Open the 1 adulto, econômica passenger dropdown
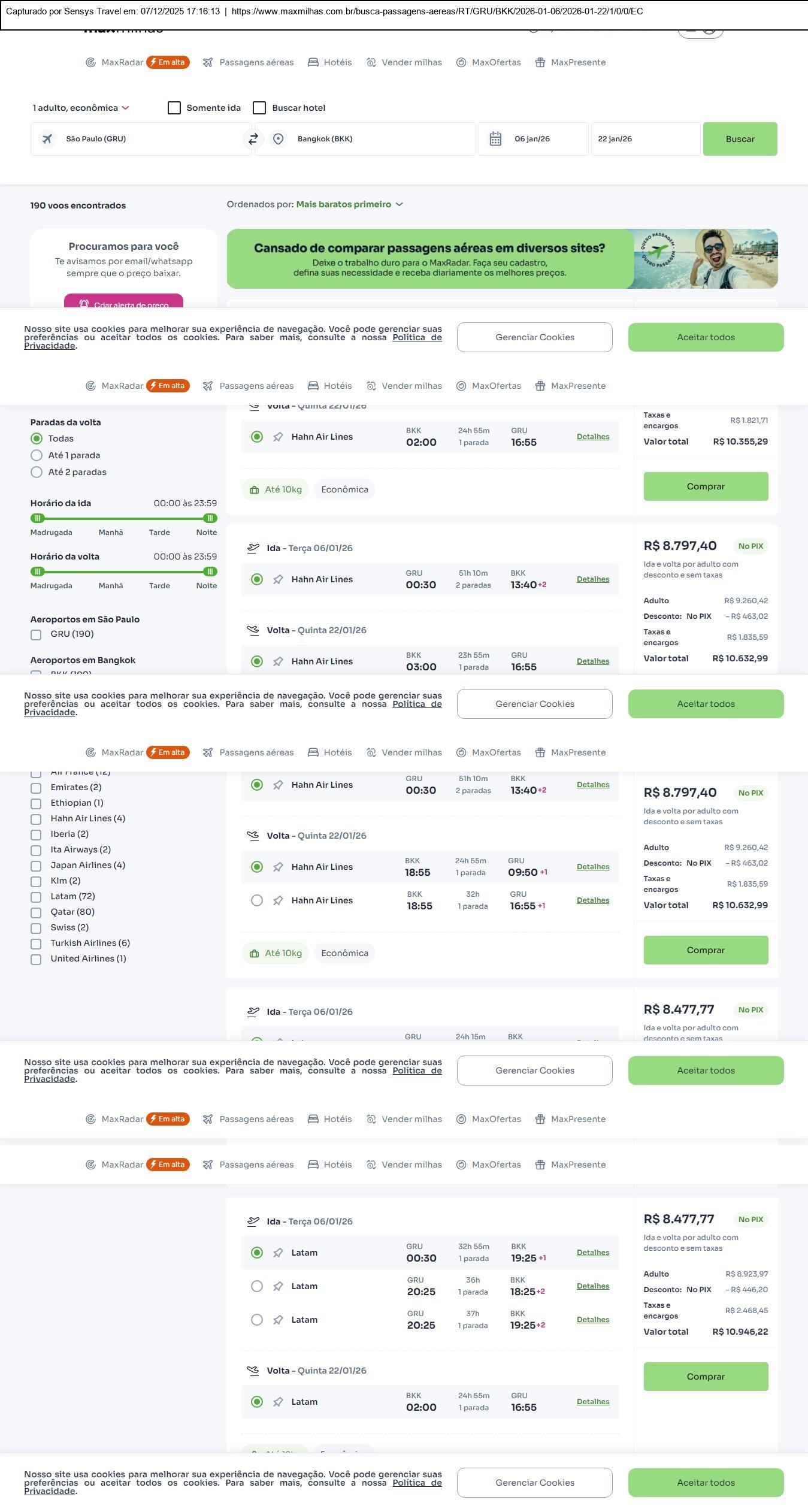 (81, 108)
